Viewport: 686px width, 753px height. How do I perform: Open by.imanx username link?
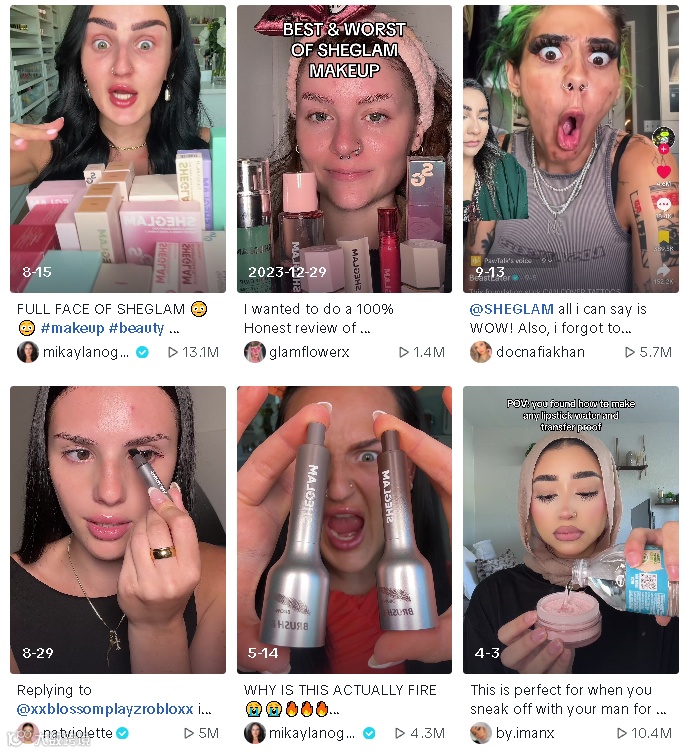coord(525,733)
